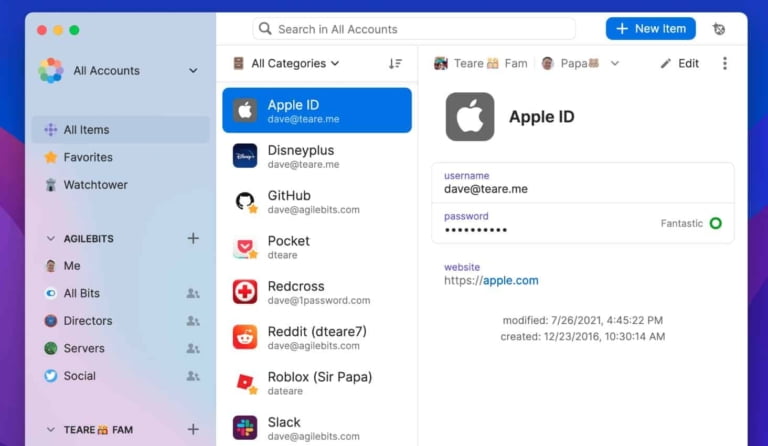Open the lock icon in top-right corner
Image resolution: width=768 pixels, height=446 pixels.
coord(719,29)
